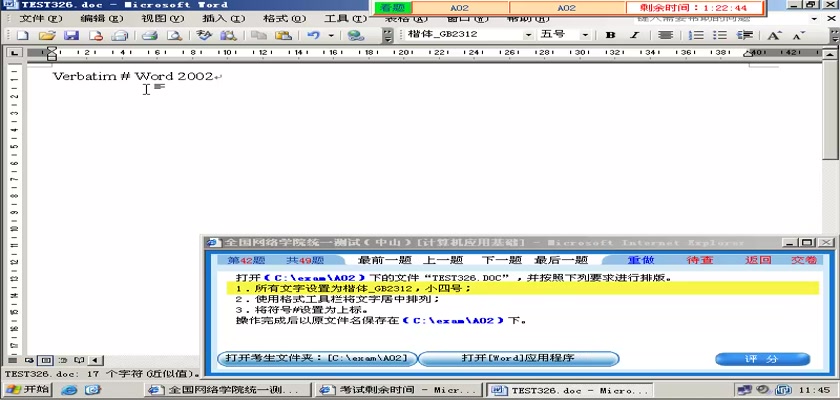Viewport: 840px width, 400px height.
Task: Click the document text Verbatim # Word 2002
Action: tap(133, 76)
